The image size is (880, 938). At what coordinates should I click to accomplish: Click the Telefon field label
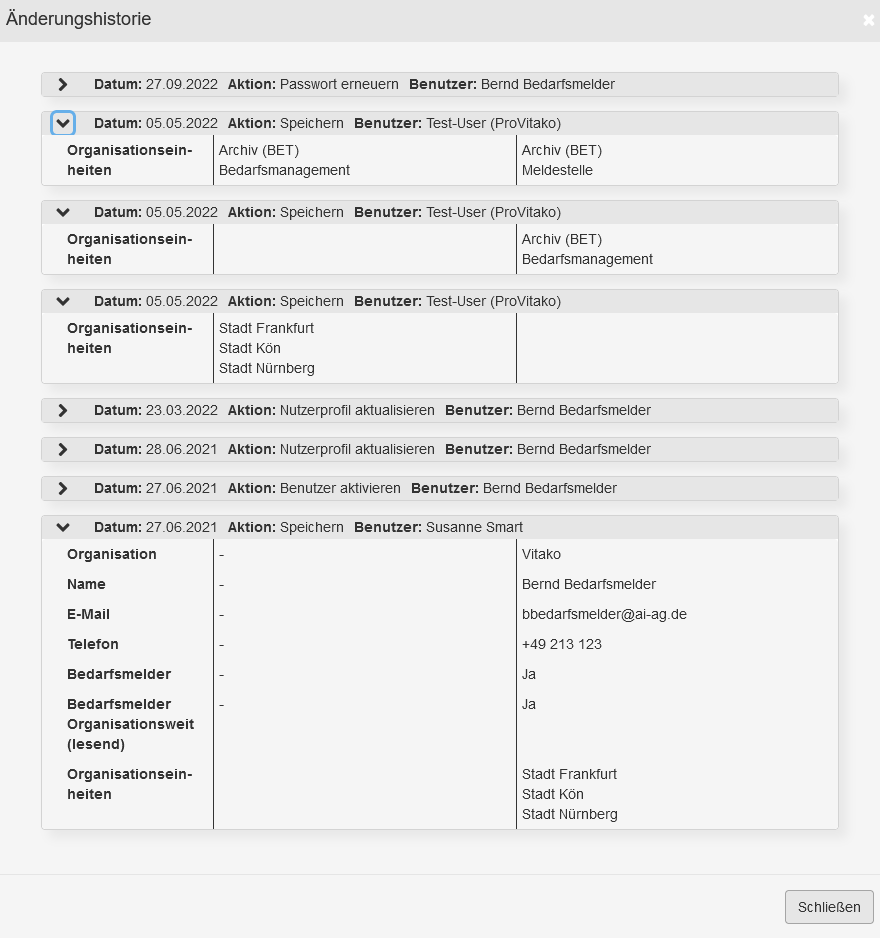pos(92,644)
